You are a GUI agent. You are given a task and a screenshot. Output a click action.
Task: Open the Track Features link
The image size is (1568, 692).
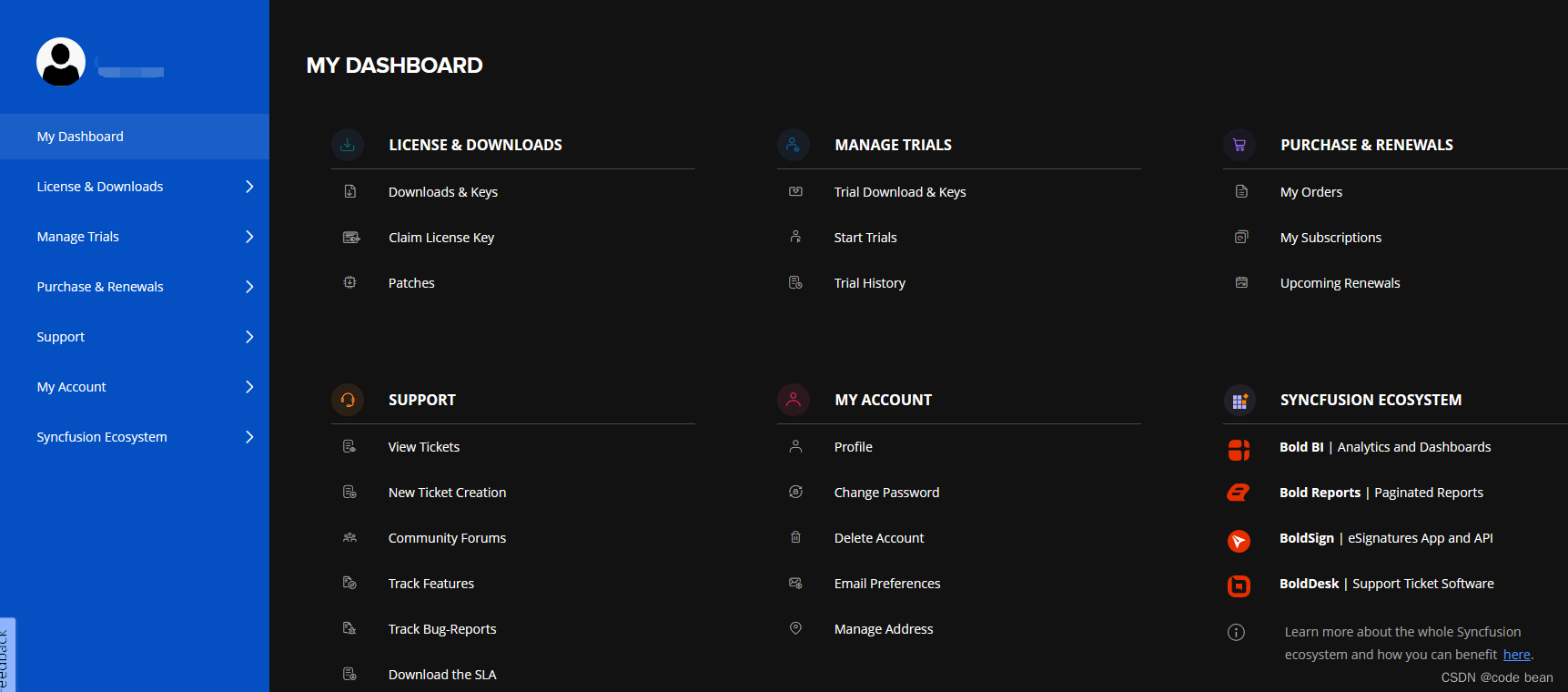(x=431, y=584)
